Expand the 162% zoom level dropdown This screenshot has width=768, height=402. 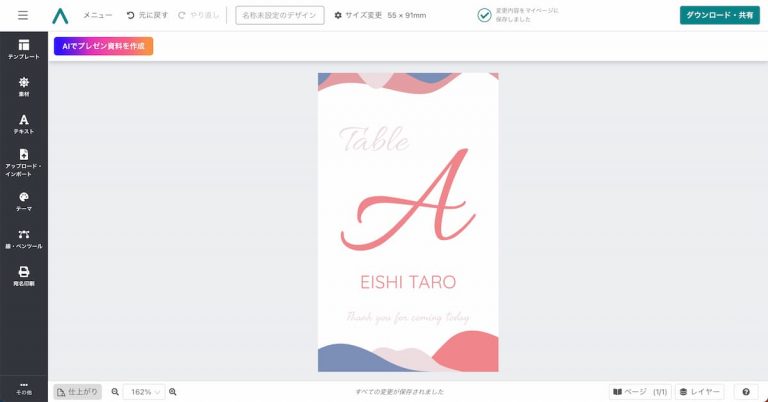144,392
